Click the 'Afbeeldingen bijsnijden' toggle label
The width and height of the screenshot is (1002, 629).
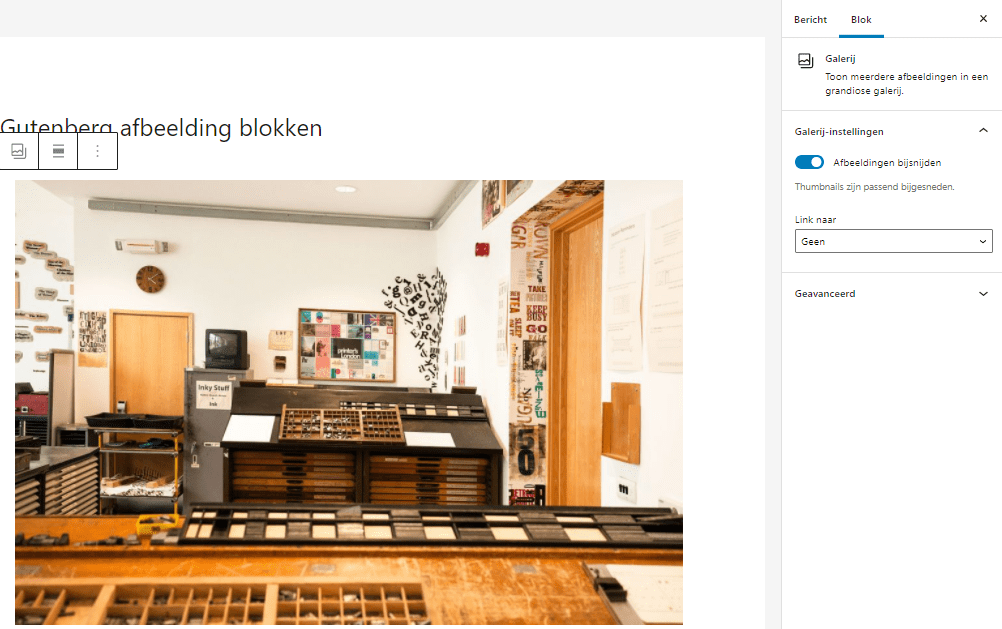click(x=887, y=162)
